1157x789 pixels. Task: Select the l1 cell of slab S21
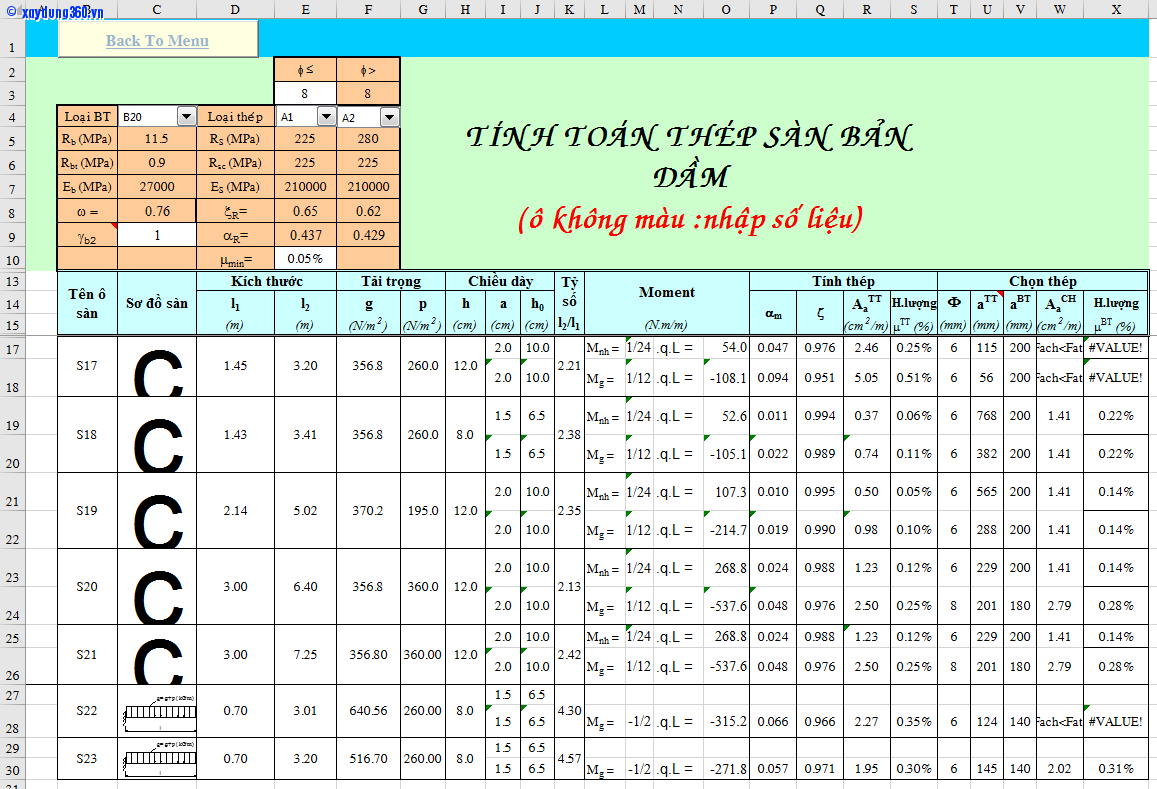pos(235,655)
